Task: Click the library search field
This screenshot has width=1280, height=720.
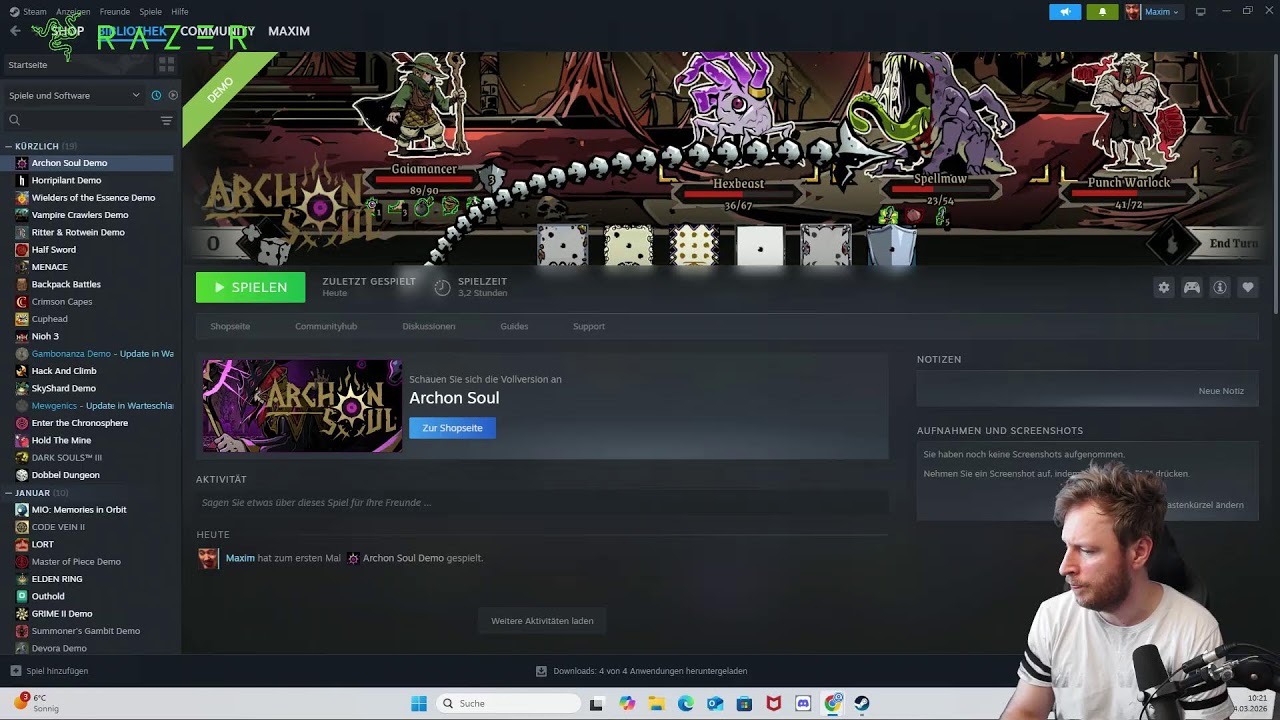Action: coord(83,120)
